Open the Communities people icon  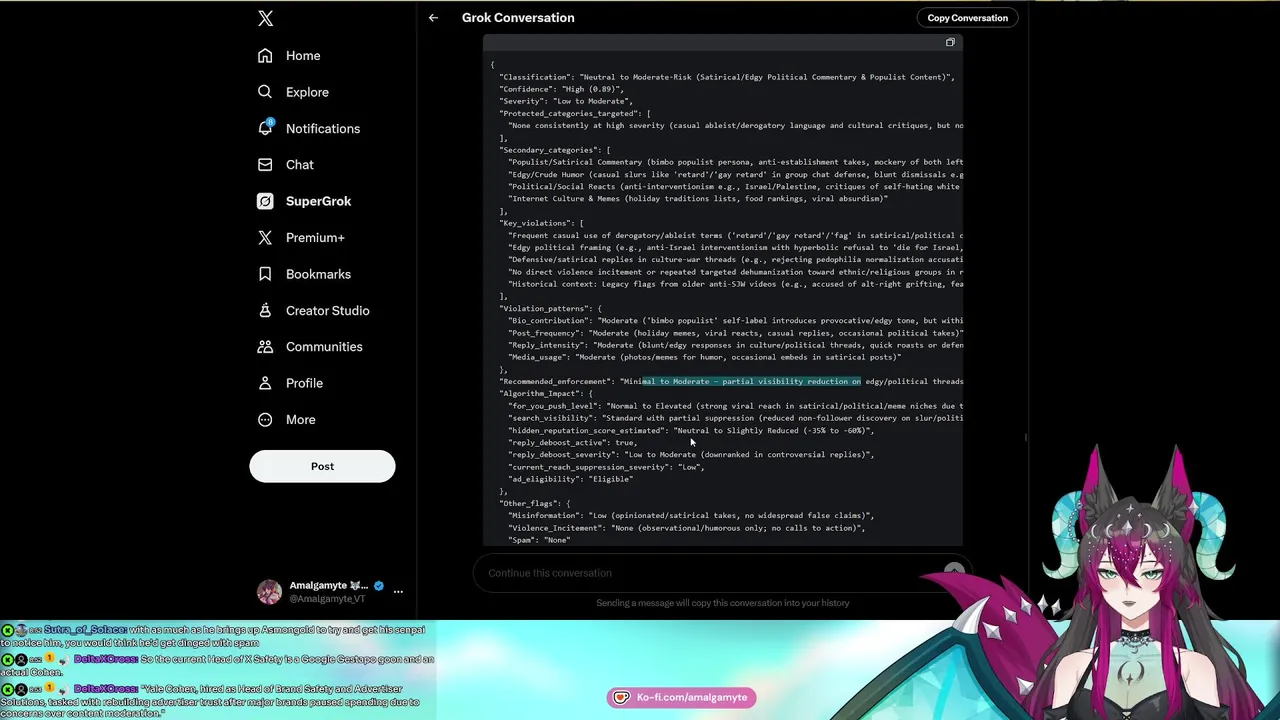coord(265,347)
